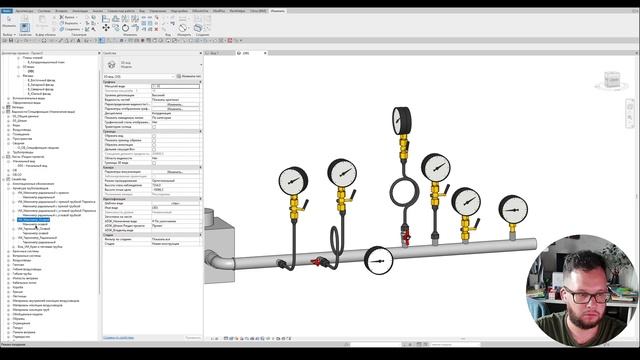Click the highlighted thin lines icon in quick access toolbar

point(101,40)
